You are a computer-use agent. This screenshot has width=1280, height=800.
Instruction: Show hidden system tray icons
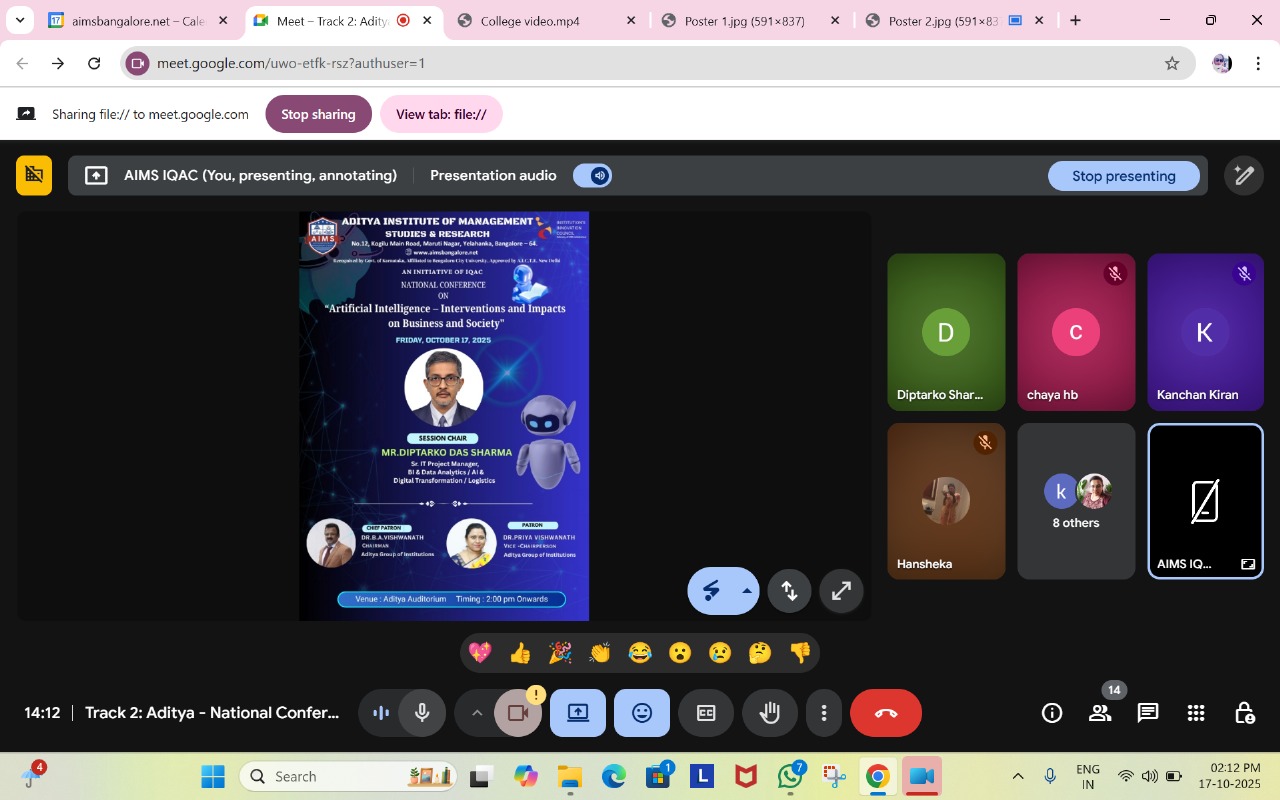(x=1018, y=776)
